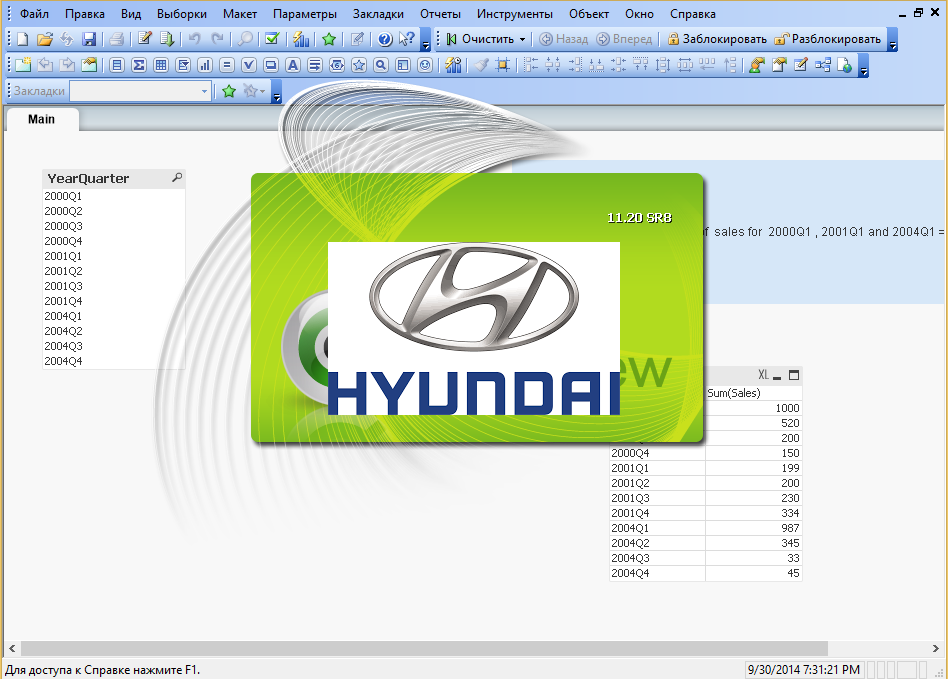Create a Chart using the bar chart icon
Viewport: 948px width, 679px height.
coord(205,65)
